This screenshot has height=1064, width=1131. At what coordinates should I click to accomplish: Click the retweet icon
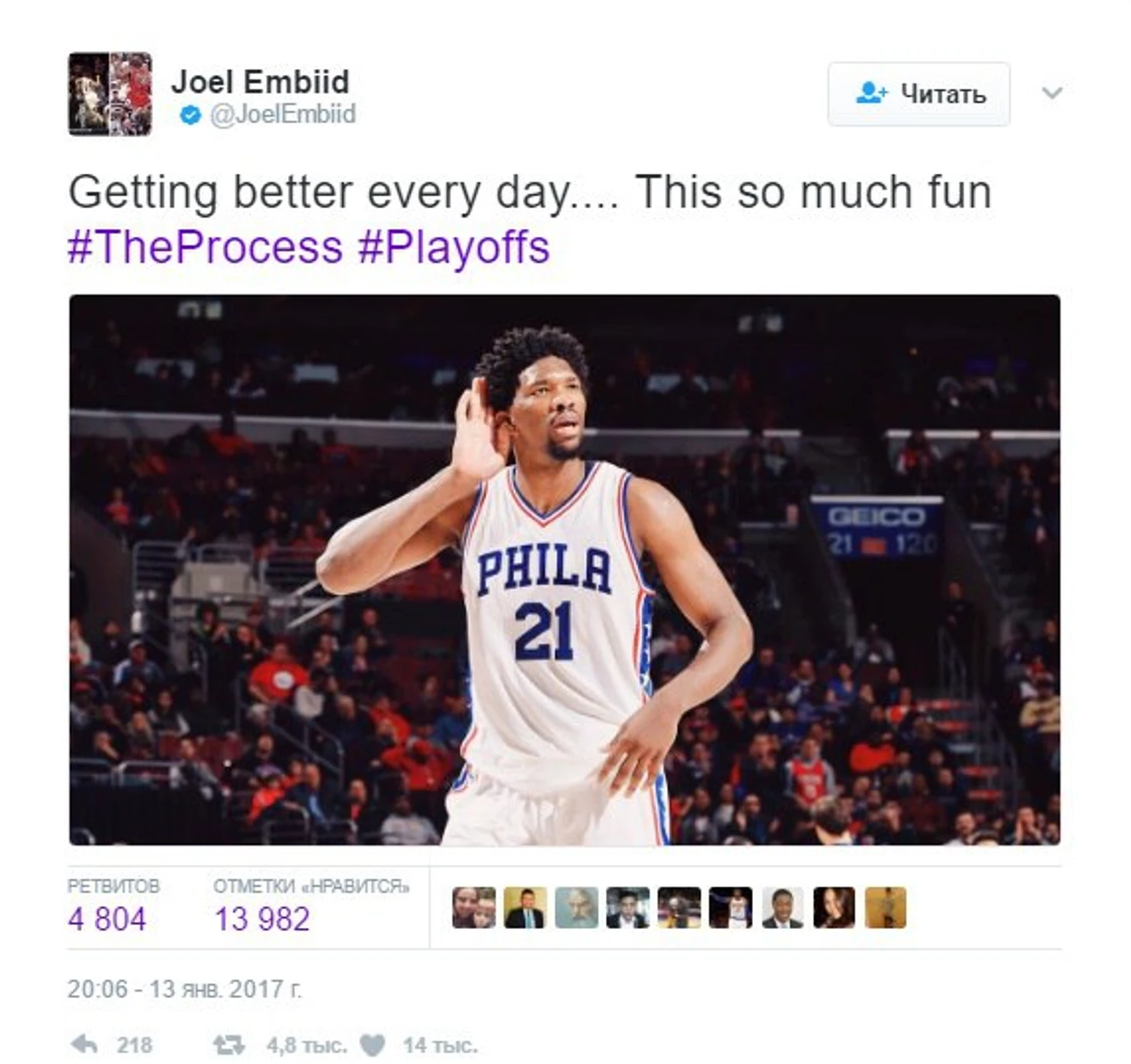(229, 1045)
